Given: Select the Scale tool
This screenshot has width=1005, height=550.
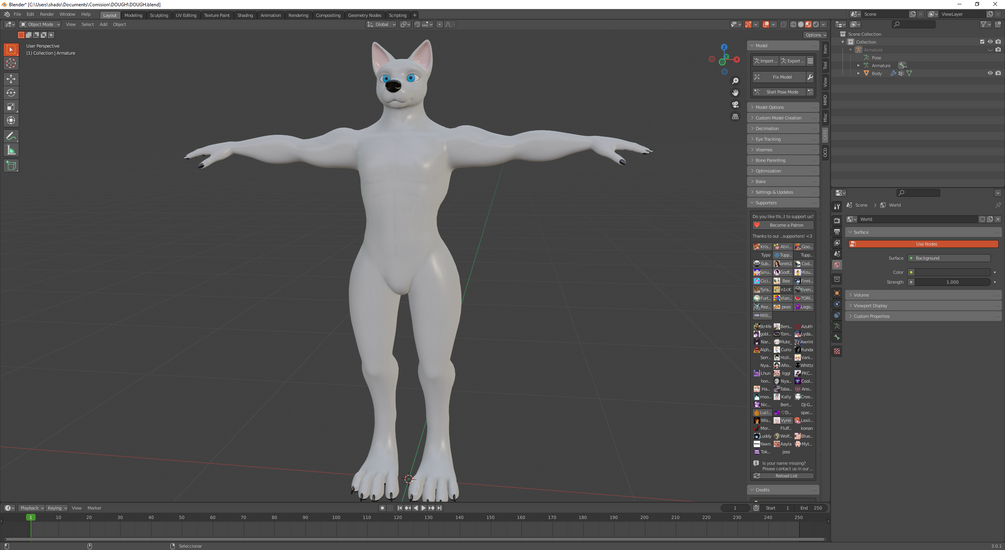Looking at the screenshot, I should coord(11,107).
